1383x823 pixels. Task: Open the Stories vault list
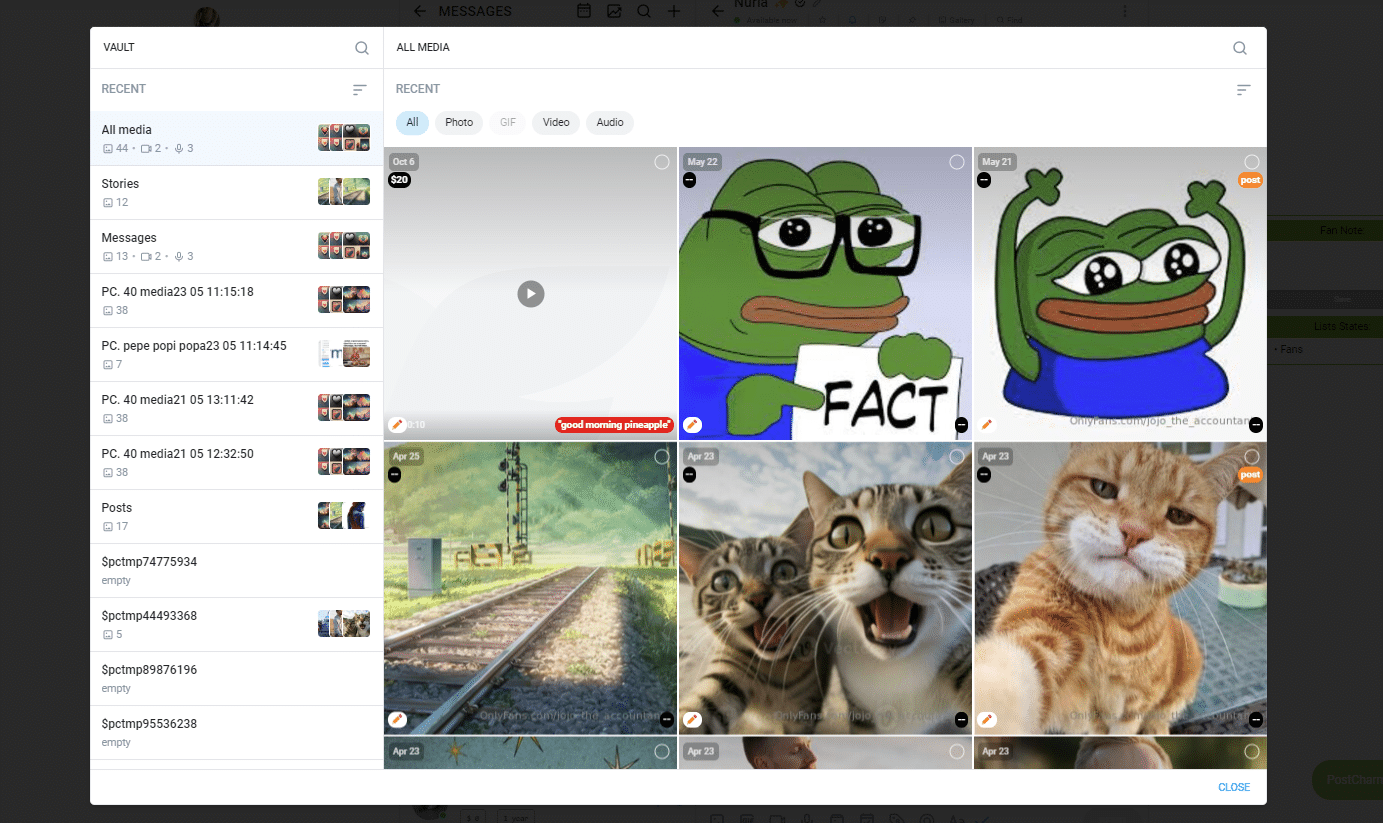coord(236,192)
